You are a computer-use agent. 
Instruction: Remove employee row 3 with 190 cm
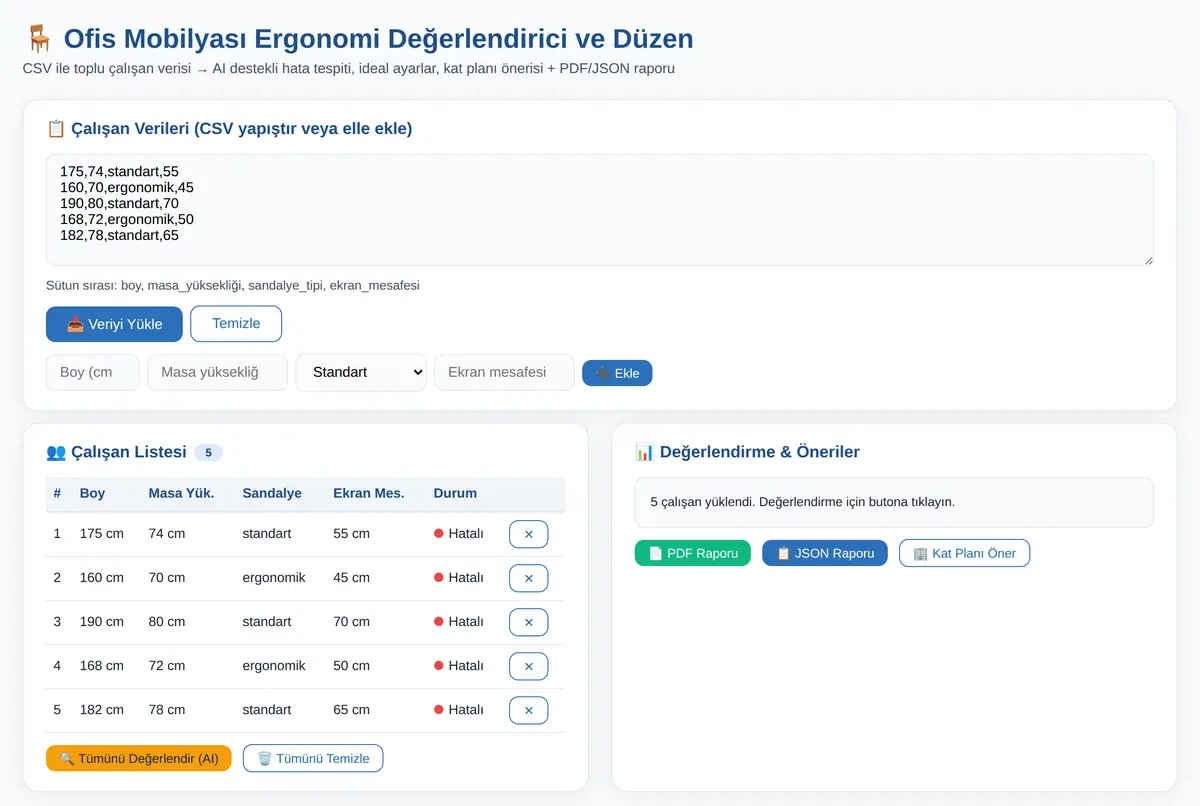pyautogui.click(x=528, y=622)
